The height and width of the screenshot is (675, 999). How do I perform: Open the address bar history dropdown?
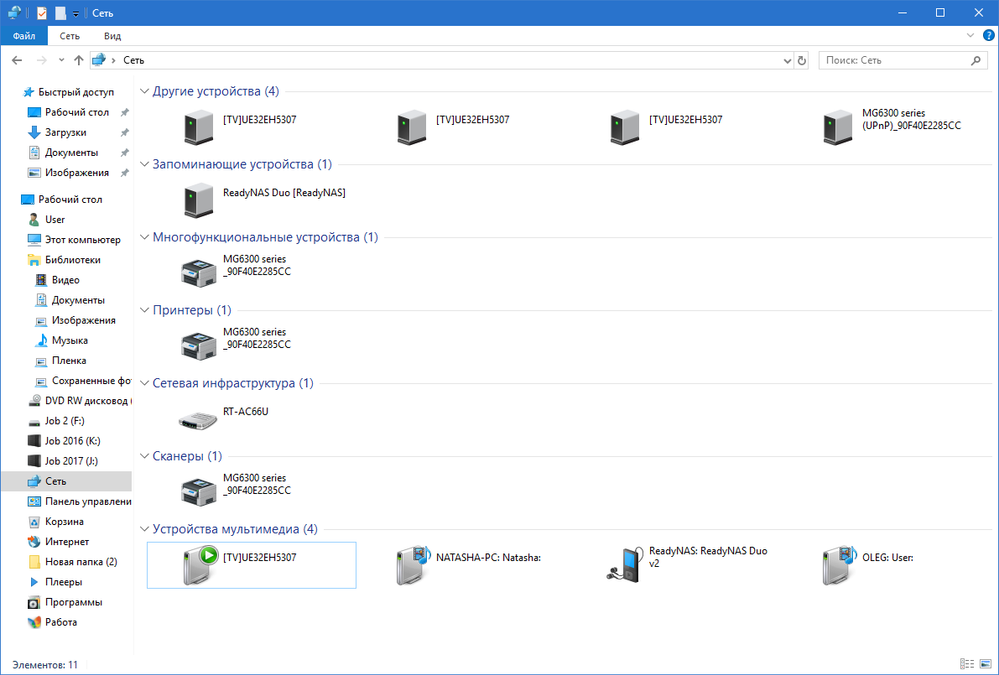pos(785,61)
